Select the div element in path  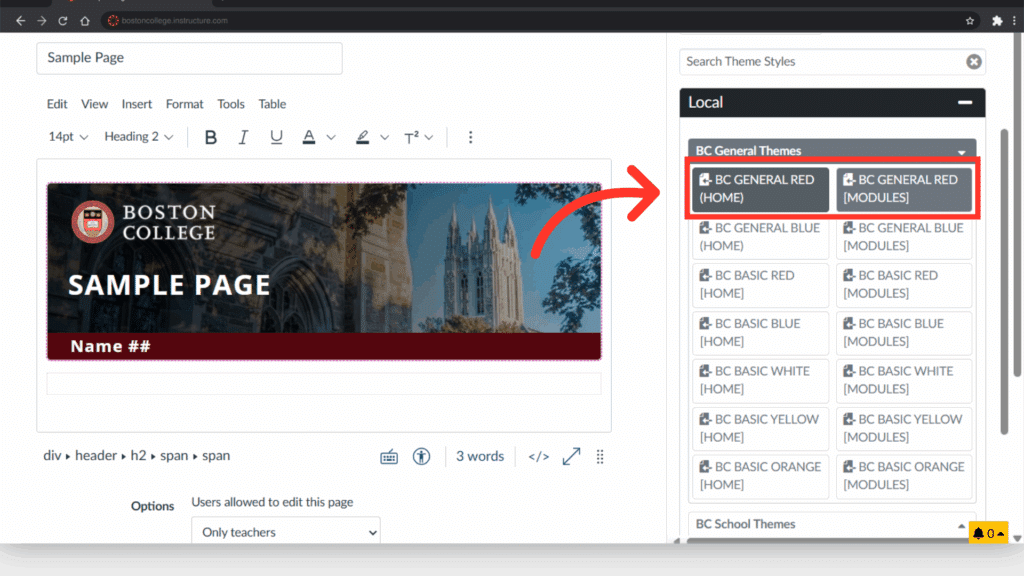pos(52,456)
